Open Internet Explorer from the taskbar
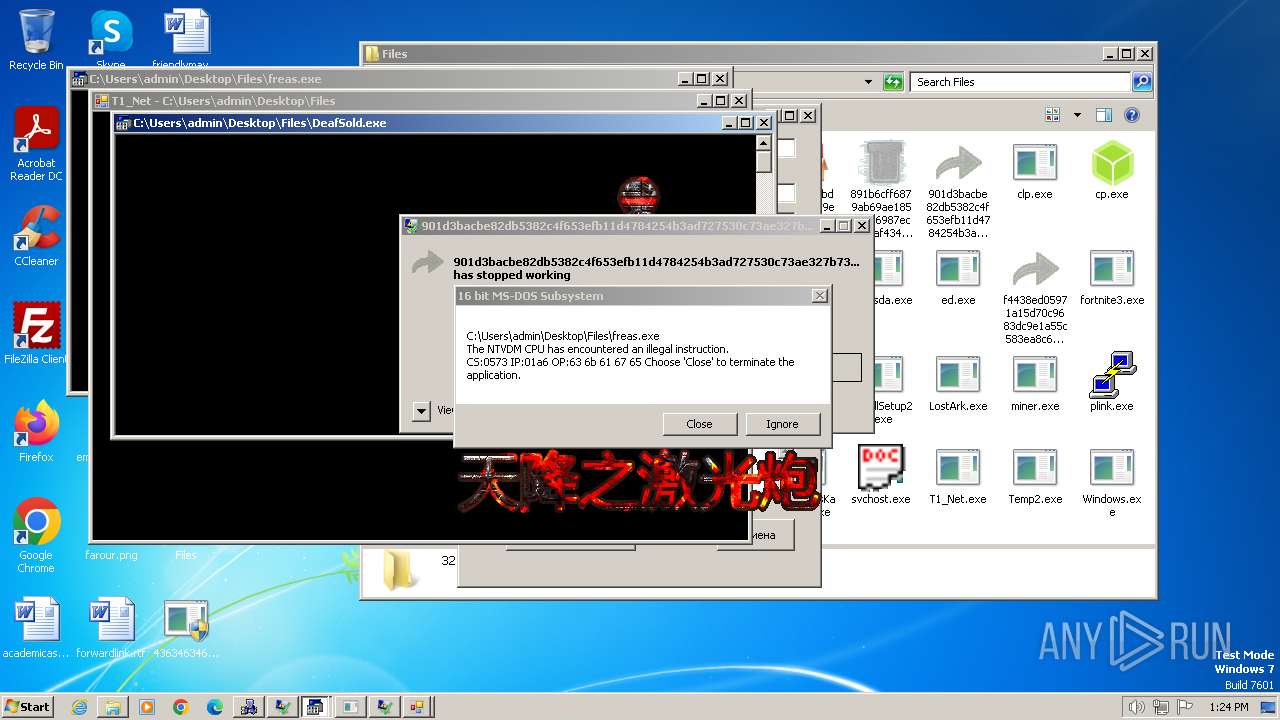The width and height of the screenshot is (1280, 720). [x=79, y=707]
